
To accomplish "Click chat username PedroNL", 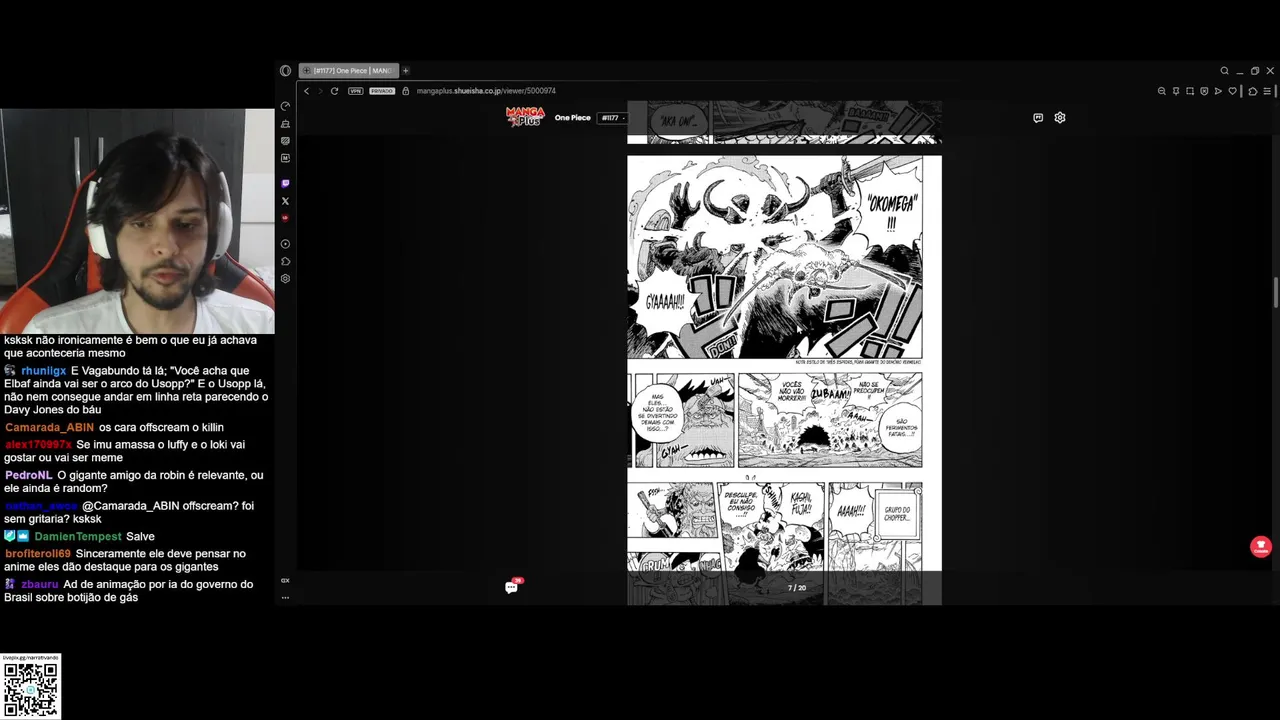I will [27, 476].
